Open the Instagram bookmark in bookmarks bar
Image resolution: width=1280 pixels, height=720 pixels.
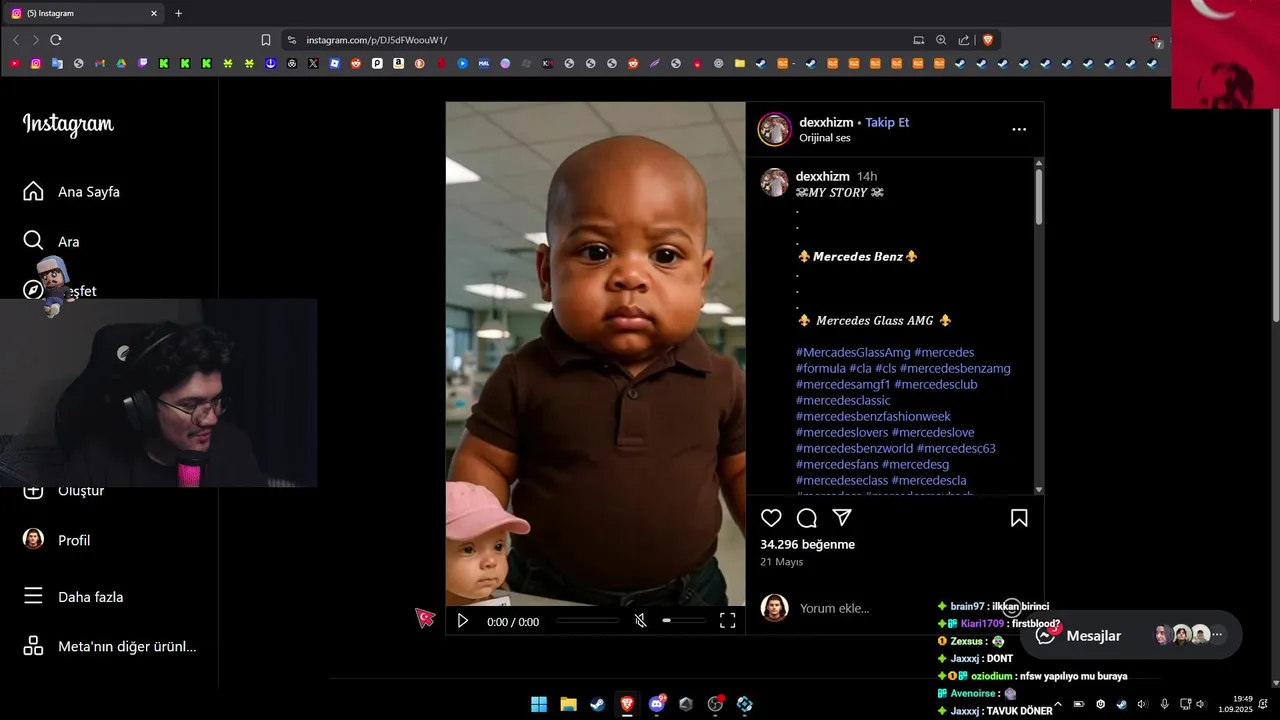tap(36, 63)
